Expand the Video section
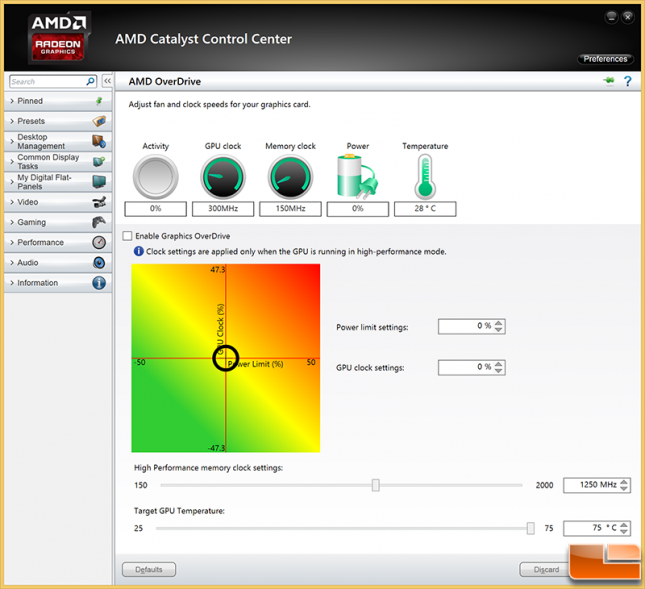 pos(12,202)
